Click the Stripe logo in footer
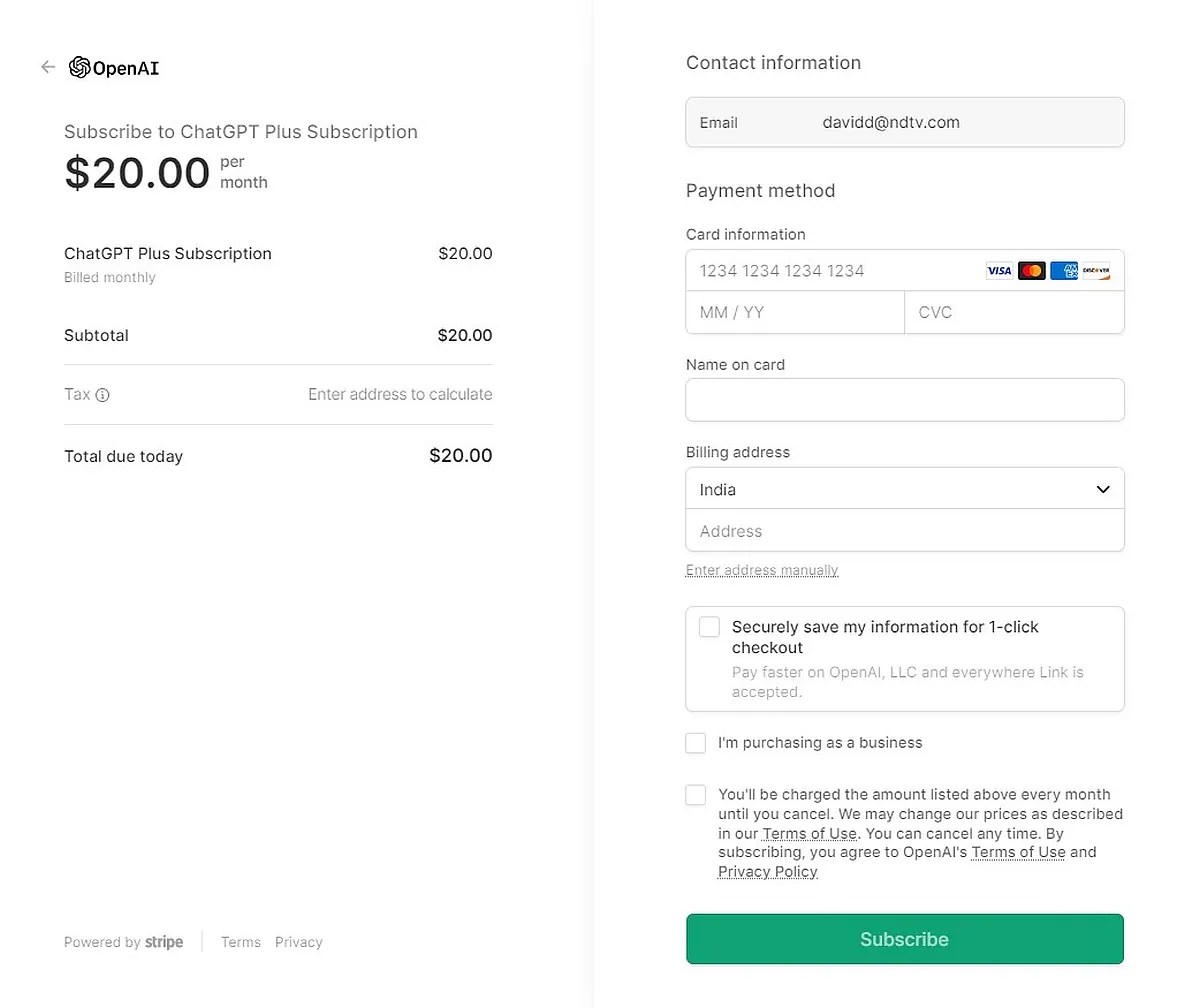Screen dimensions: 1200x1008 click(164, 942)
